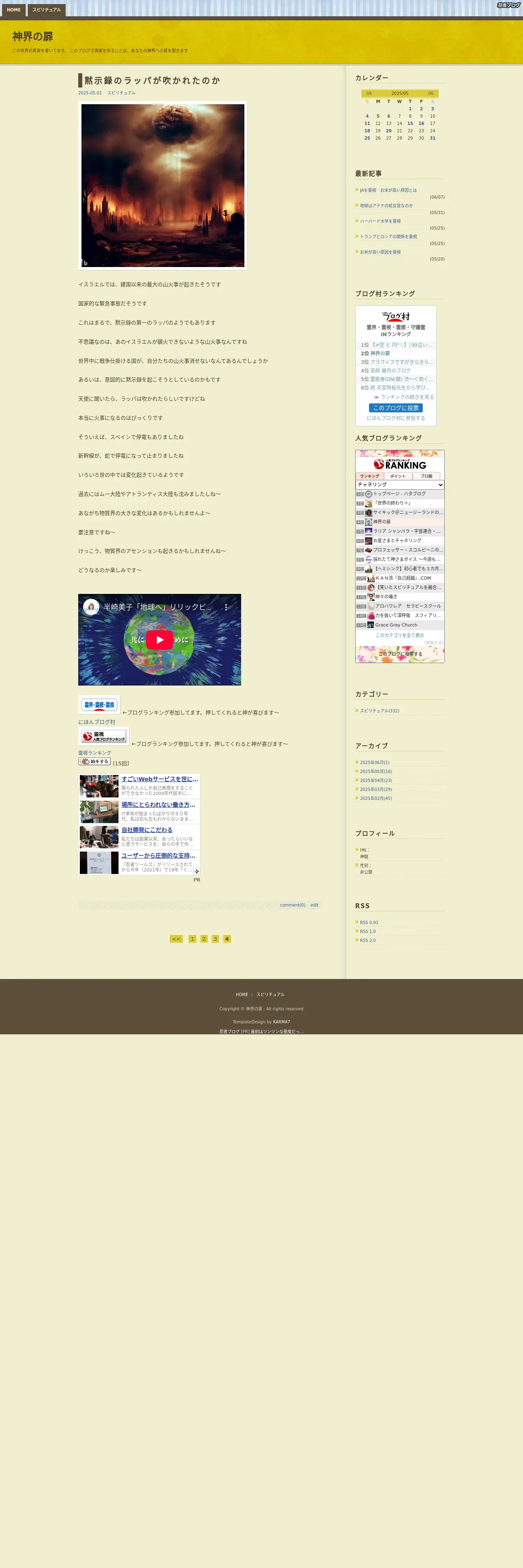
Task: Click the スピリチュアル tab in top navigation
Action: [x=46, y=10]
